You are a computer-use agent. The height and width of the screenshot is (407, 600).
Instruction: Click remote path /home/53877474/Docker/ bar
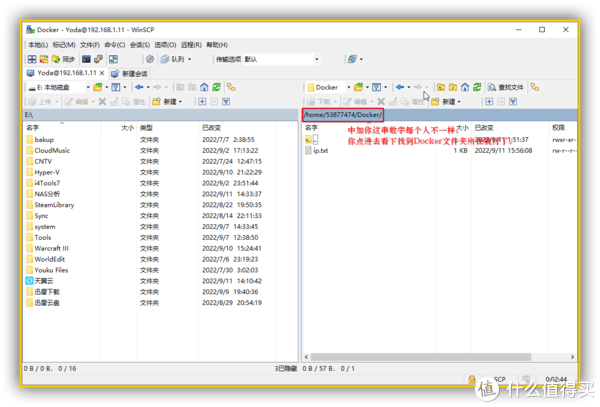[343, 114]
